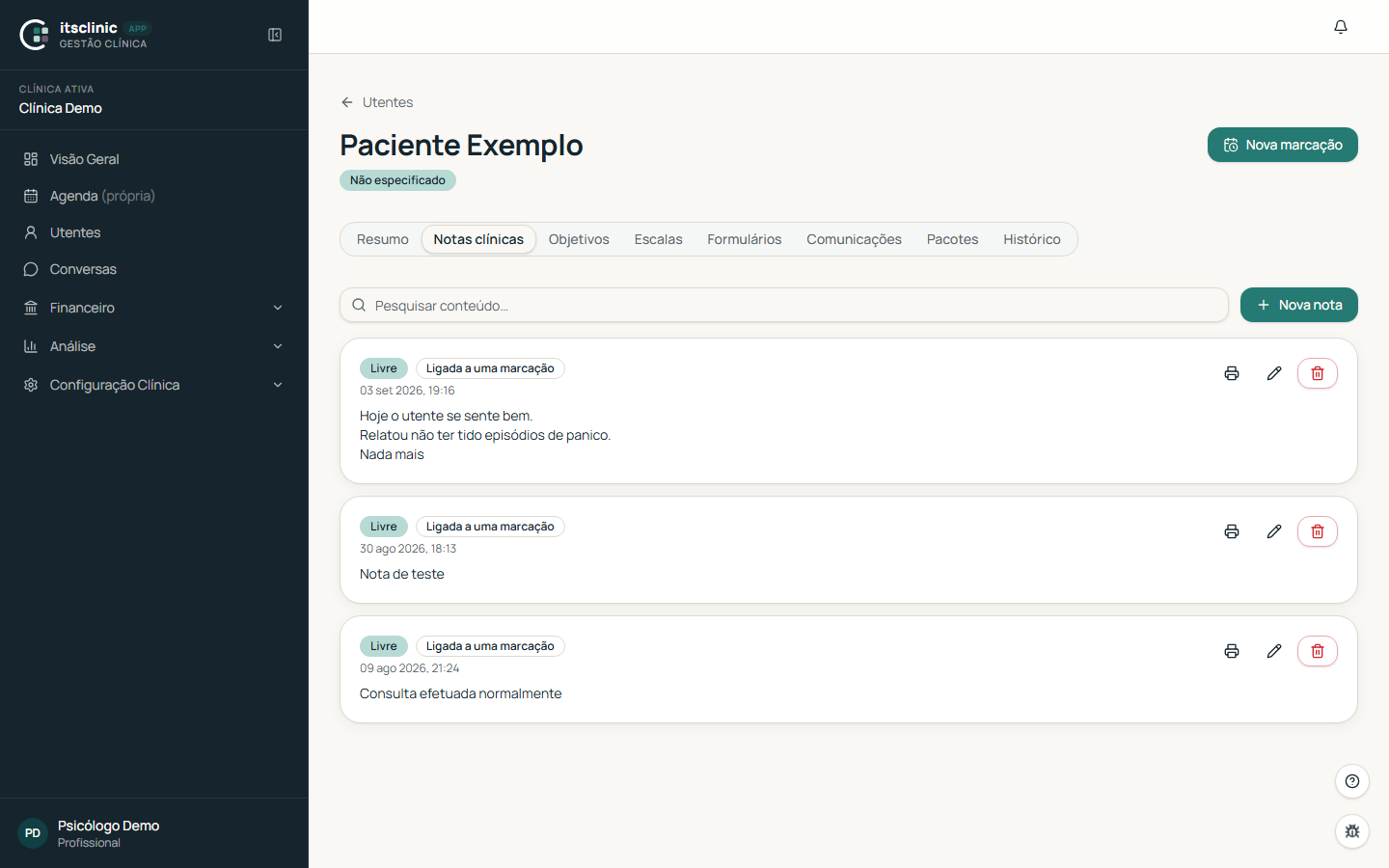
Task: Open the Objetivos tab
Action: click(579, 239)
